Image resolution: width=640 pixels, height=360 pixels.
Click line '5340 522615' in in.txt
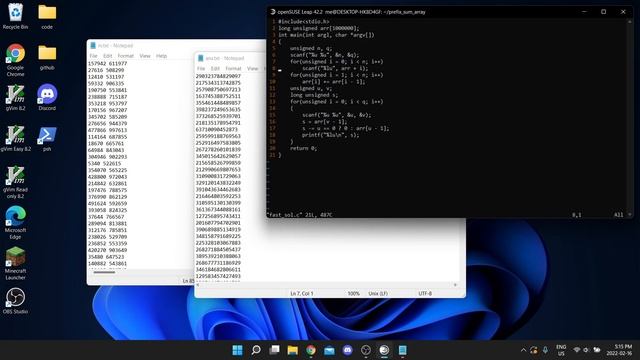[104, 164]
